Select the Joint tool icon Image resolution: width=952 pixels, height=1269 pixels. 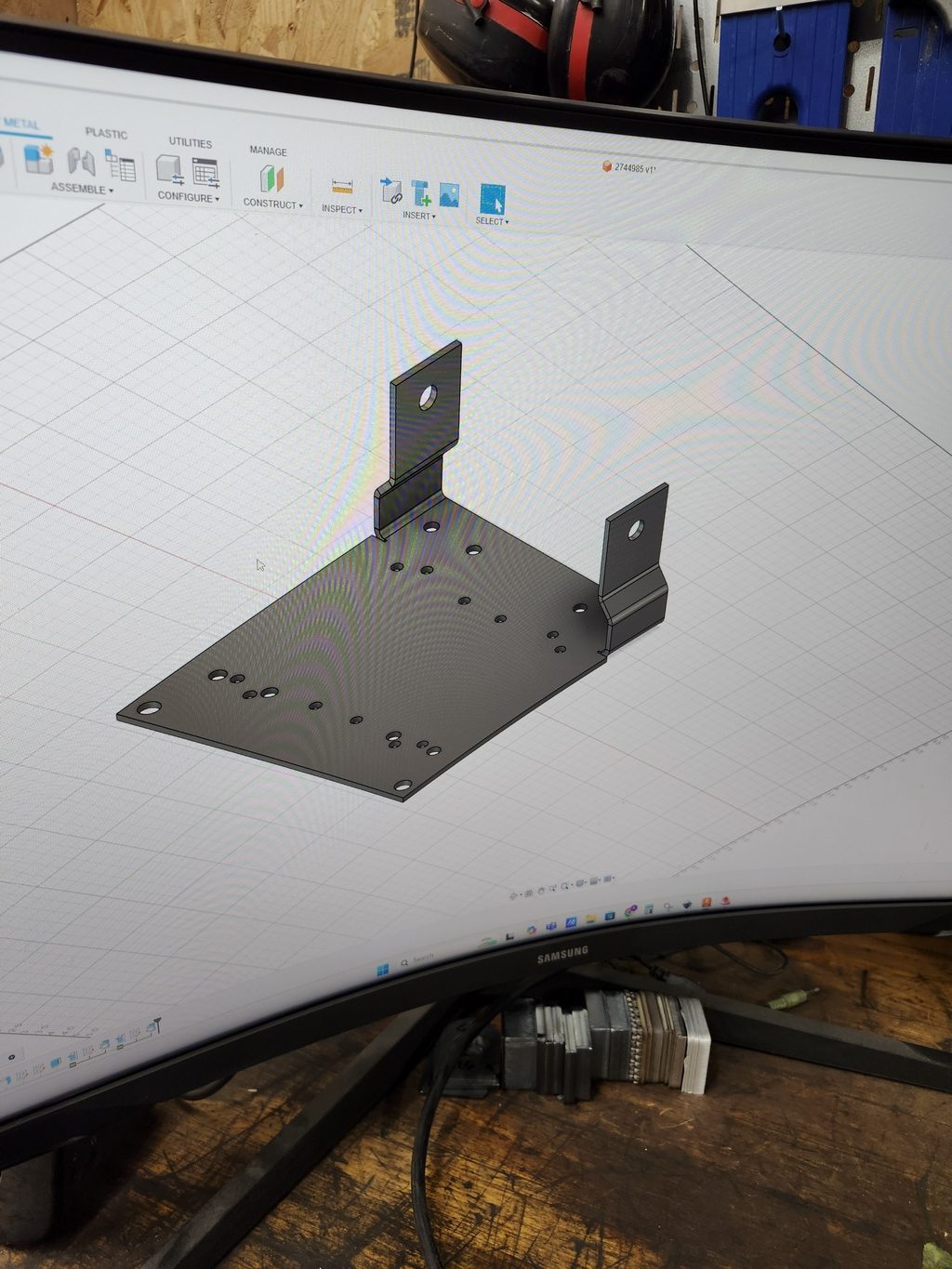pos(81,162)
